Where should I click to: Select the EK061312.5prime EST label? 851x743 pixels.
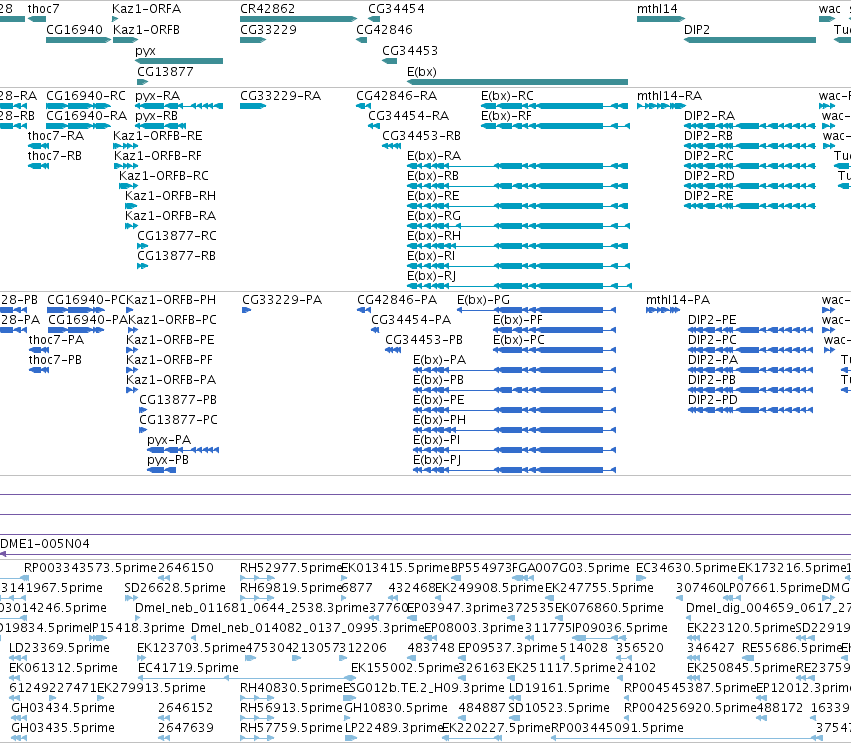63,668
